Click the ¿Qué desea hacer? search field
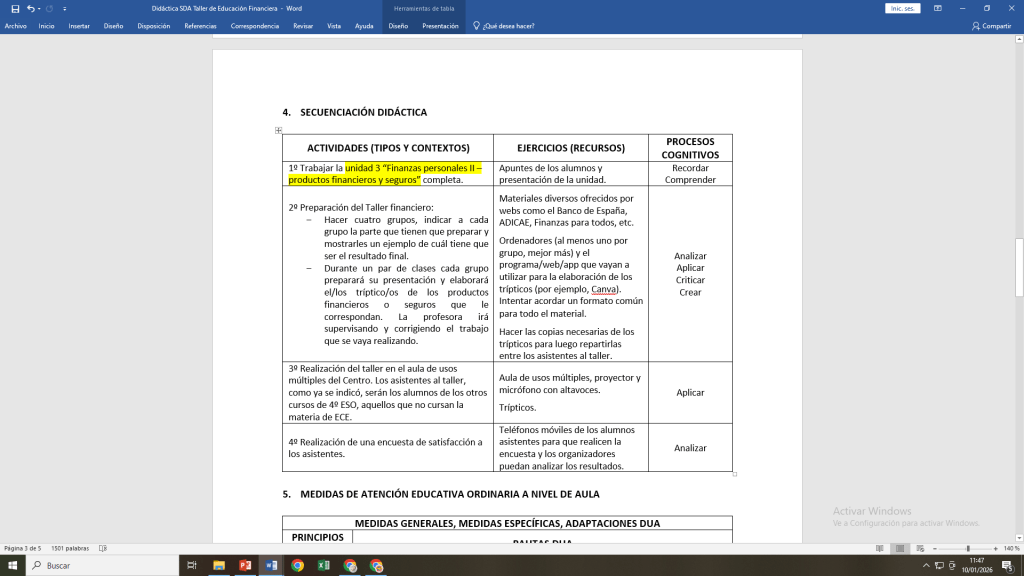 [x=508, y=26]
